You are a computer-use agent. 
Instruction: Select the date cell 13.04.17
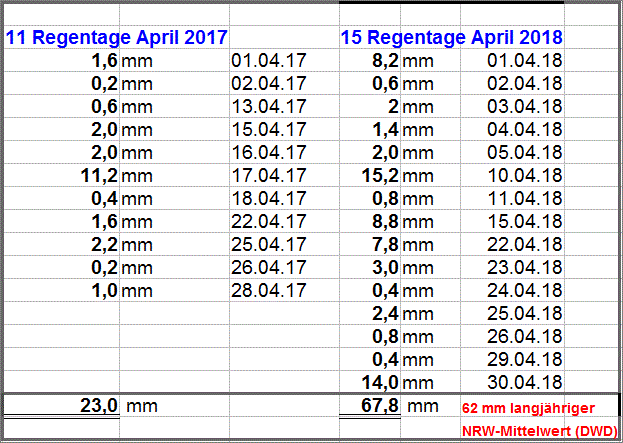click(269, 106)
